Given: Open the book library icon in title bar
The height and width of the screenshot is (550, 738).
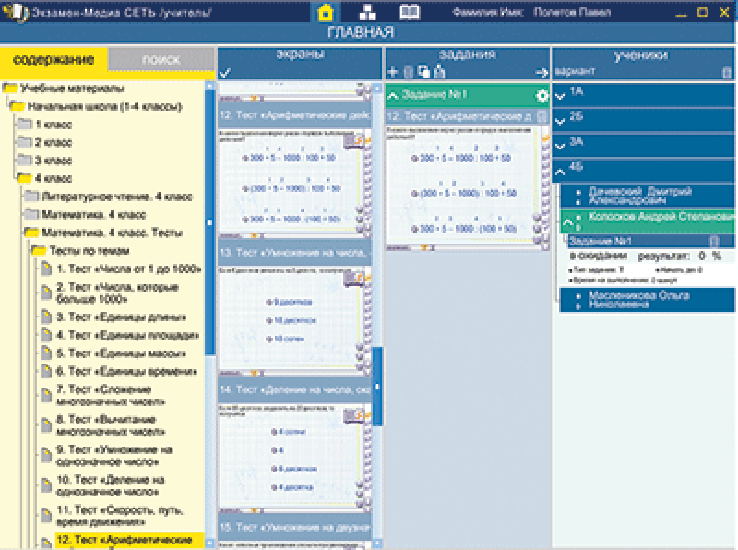Looking at the screenshot, I should [409, 12].
